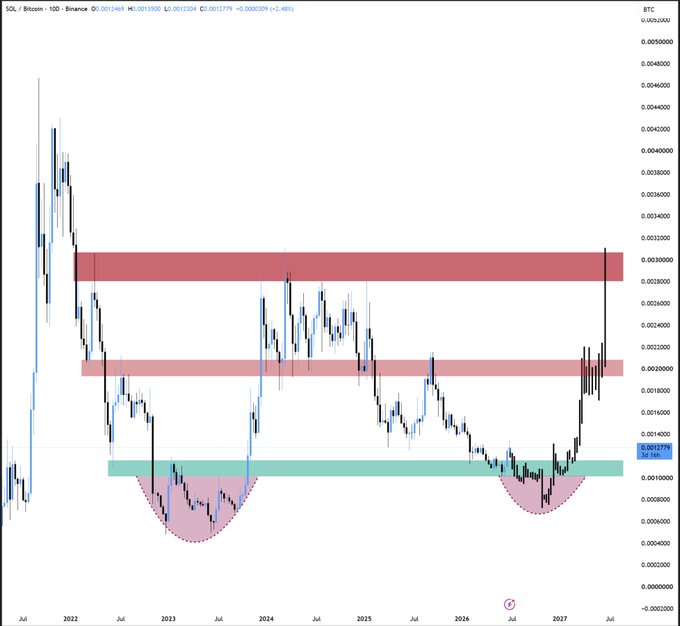Viewport: 680px width, 626px height.
Task: Click the 2023 label on the time axis
Action: 168,619
